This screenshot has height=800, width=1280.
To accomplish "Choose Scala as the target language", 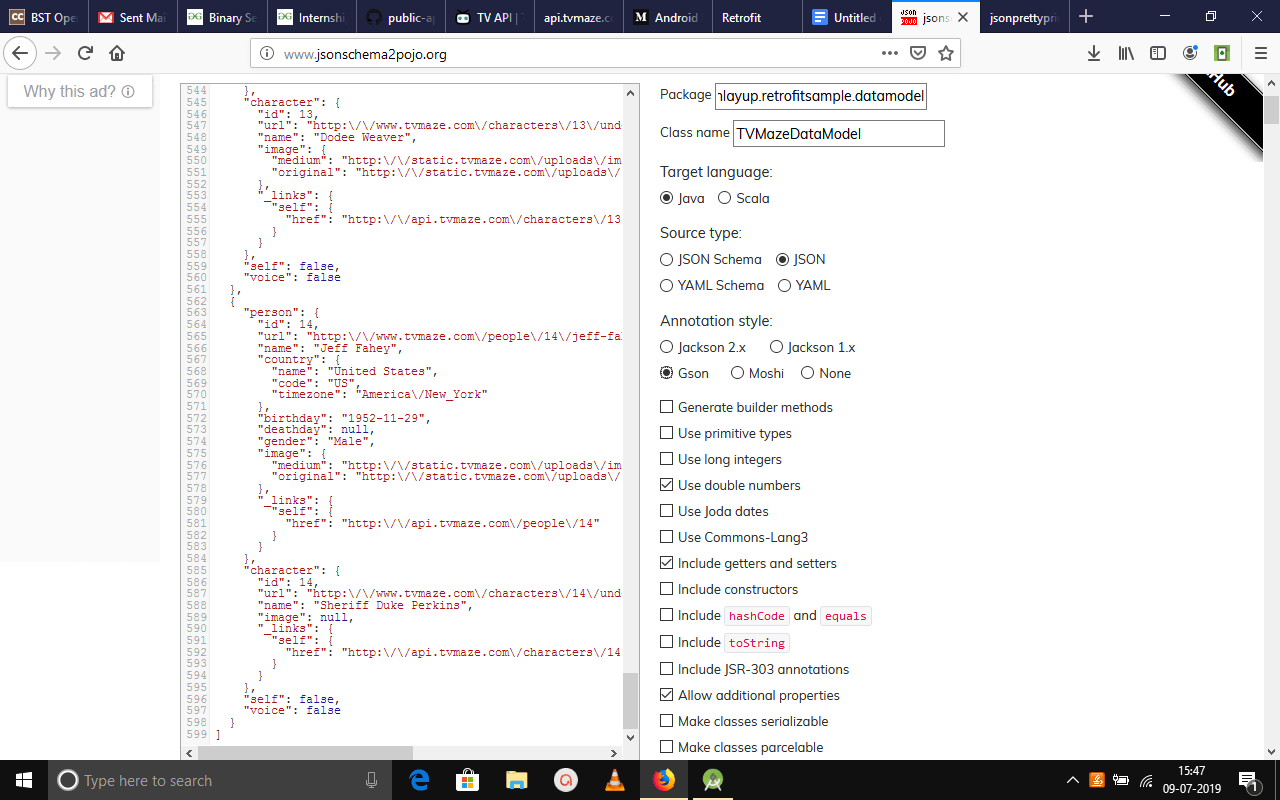I will click(725, 198).
